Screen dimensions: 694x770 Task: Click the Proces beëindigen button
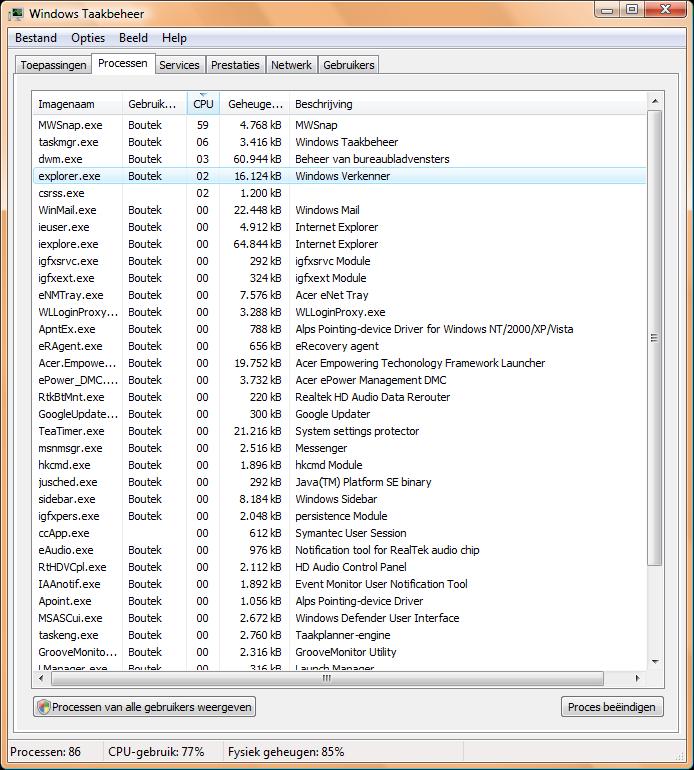coord(611,707)
